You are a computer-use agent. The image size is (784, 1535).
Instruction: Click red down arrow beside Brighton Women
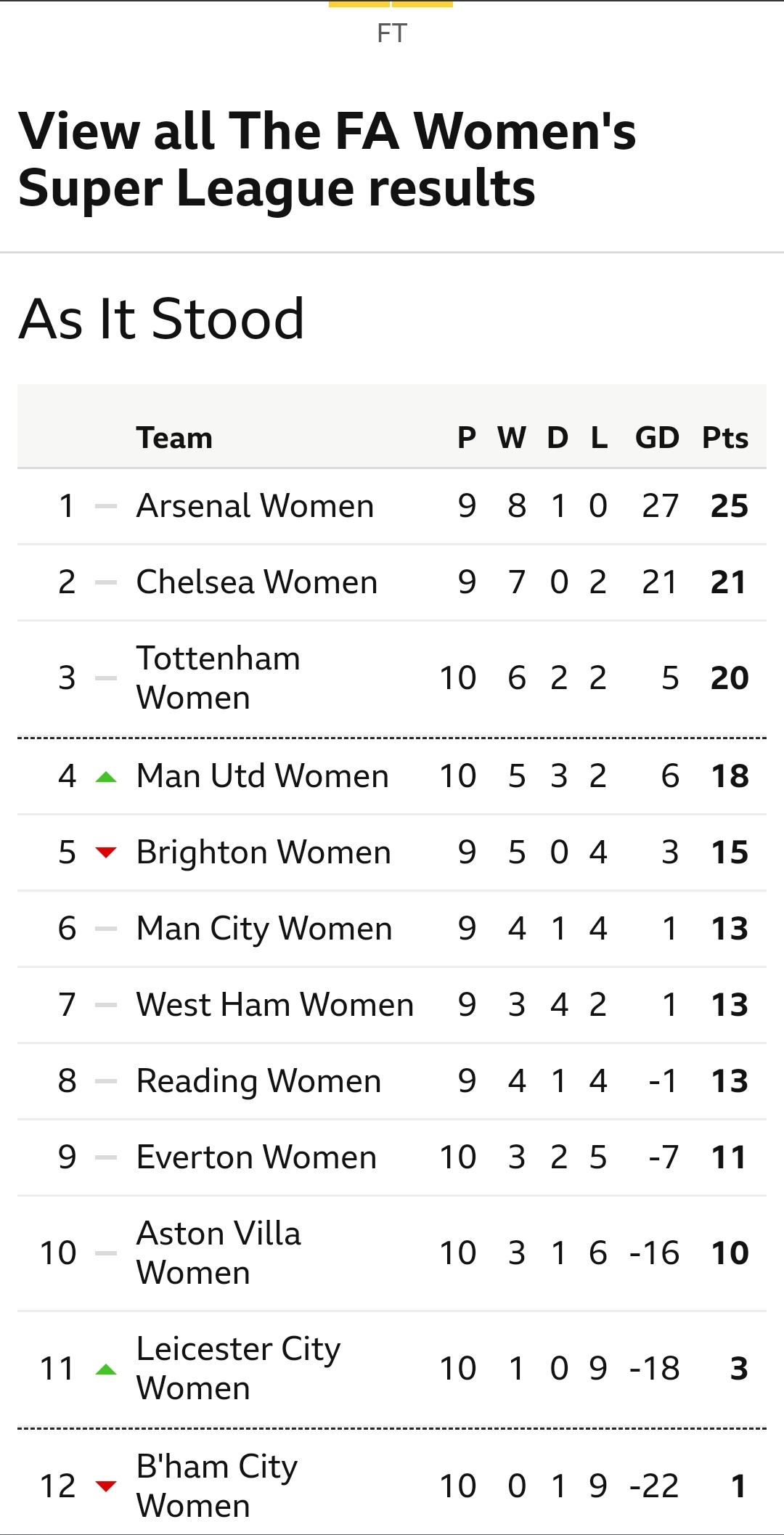pos(106,852)
